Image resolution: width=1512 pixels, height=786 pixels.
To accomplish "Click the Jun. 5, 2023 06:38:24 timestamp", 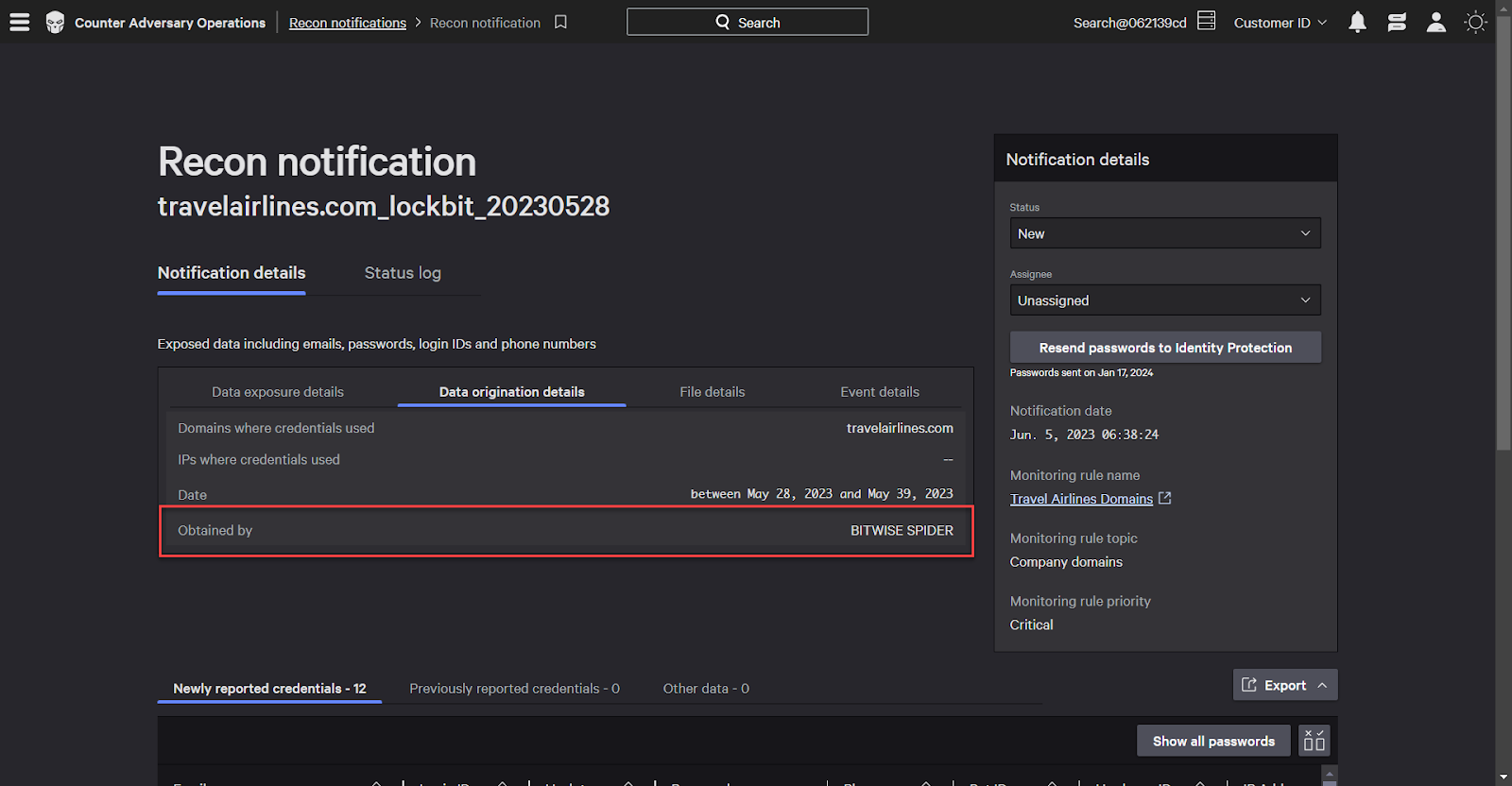I will click(1084, 435).
